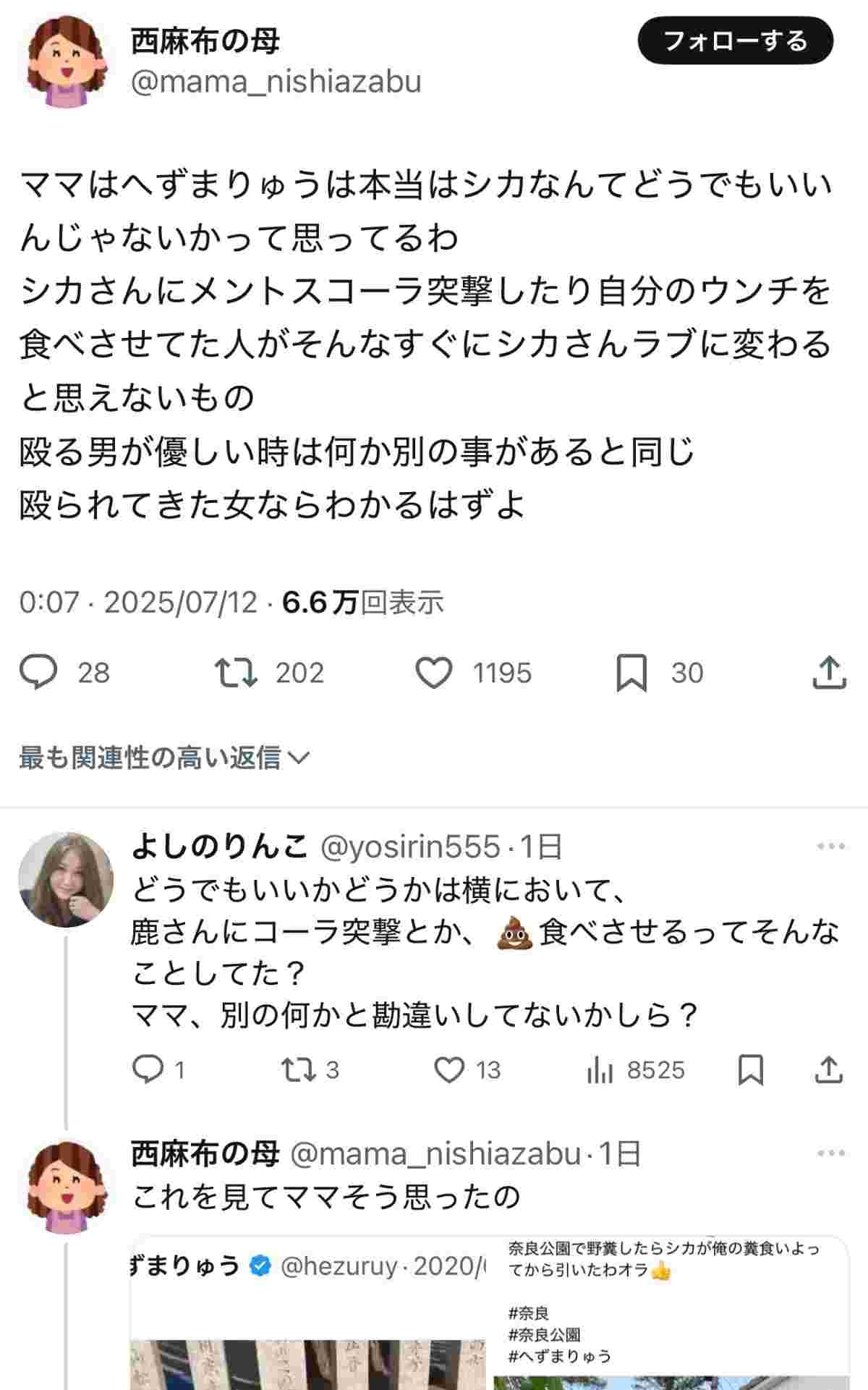
Task: Open the quoted @hezuruy post
Action: tap(489, 1311)
